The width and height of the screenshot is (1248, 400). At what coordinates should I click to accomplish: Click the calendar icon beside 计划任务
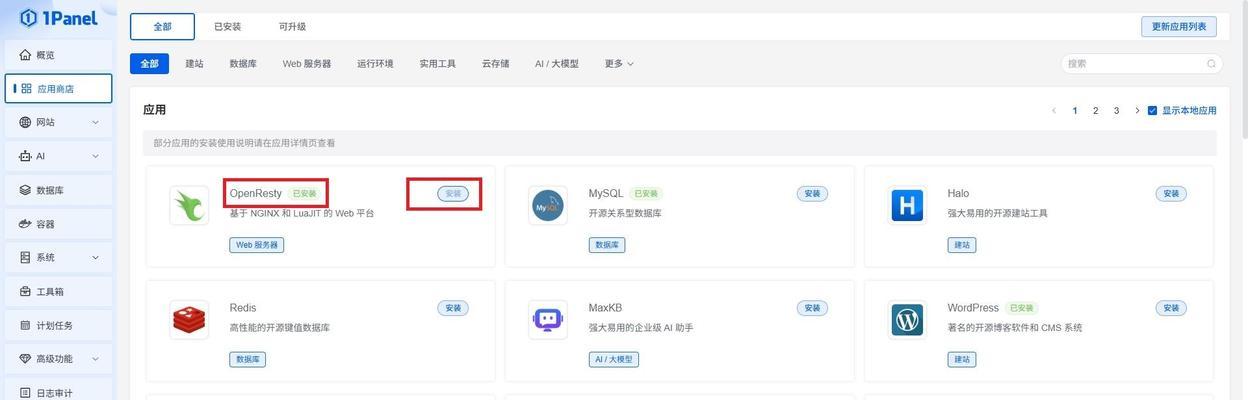[x=25, y=325]
